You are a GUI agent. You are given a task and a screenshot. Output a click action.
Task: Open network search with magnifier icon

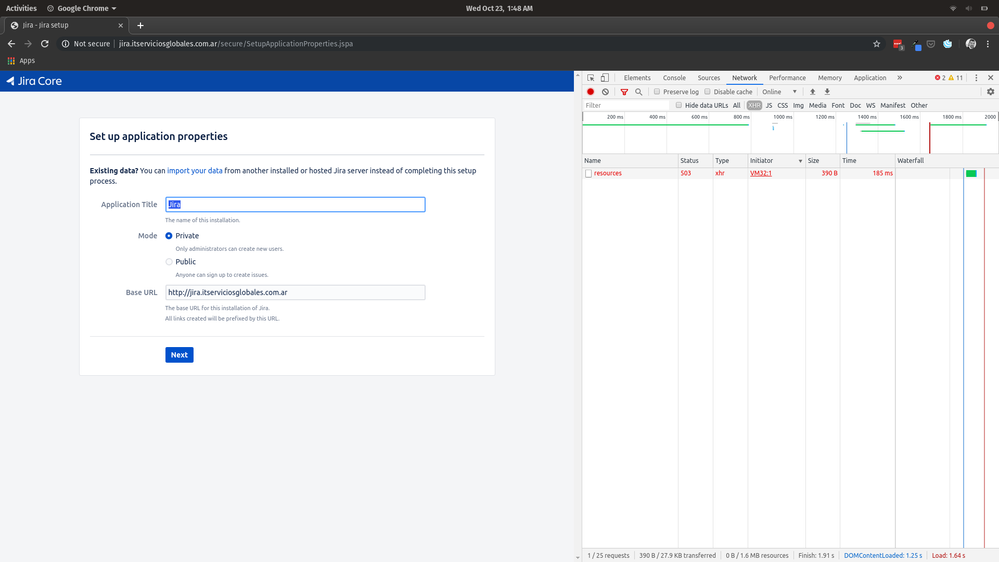[638, 92]
